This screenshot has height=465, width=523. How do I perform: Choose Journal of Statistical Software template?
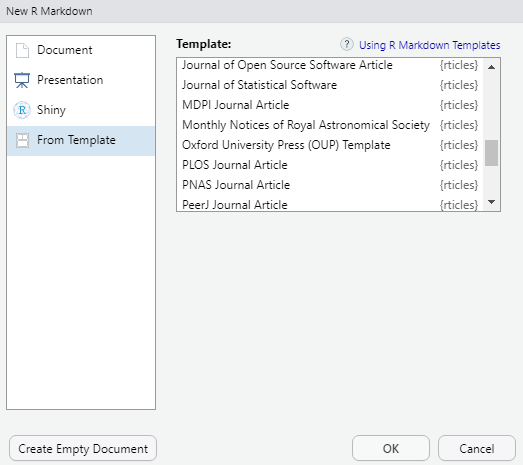click(x=330, y=85)
